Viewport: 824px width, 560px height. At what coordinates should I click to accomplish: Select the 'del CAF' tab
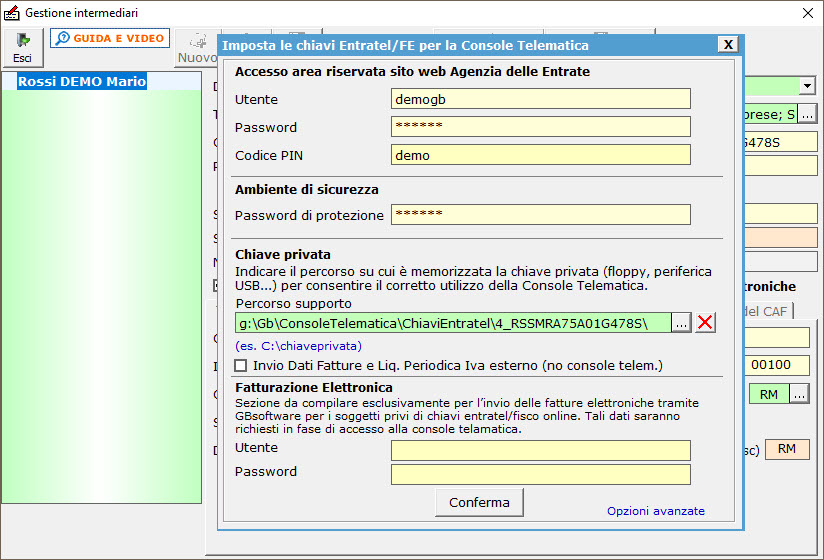[x=768, y=312]
